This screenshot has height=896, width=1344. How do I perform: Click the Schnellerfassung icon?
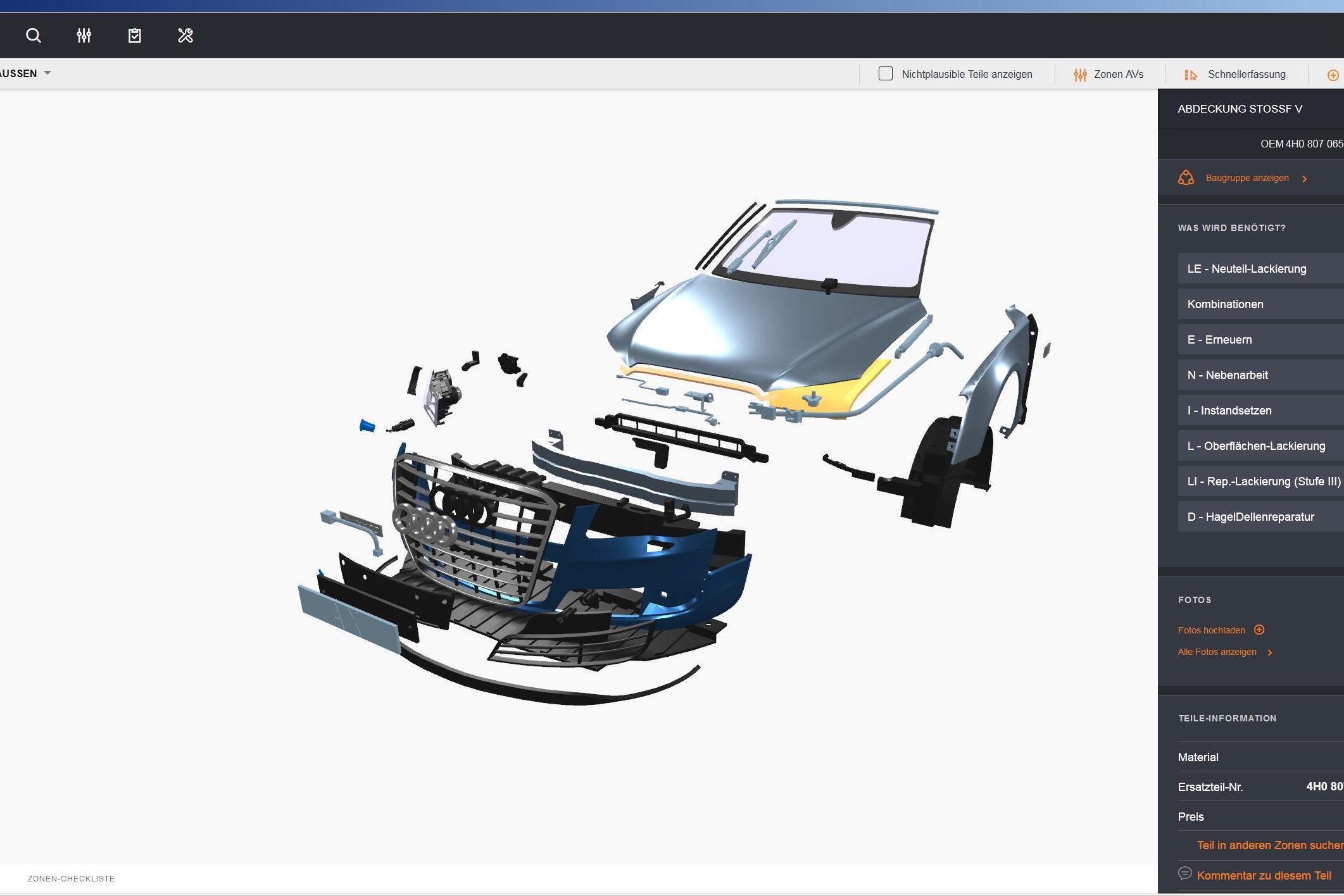click(1190, 75)
